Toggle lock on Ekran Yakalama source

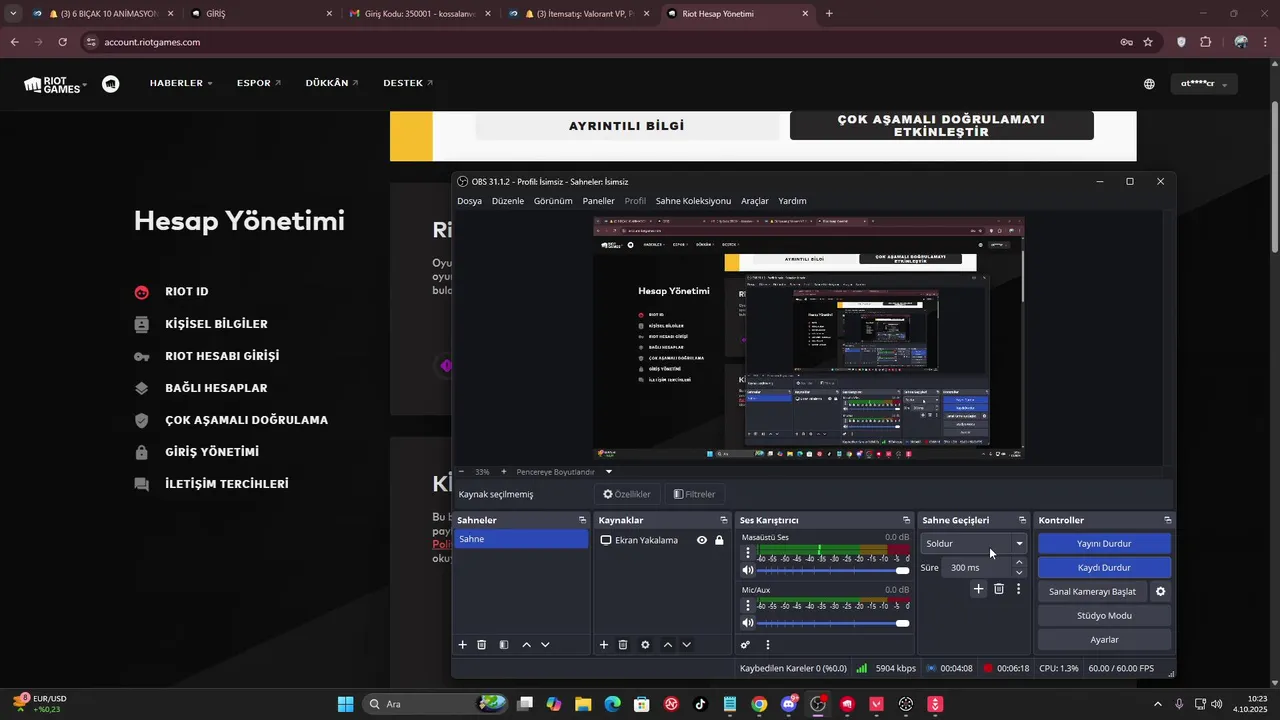tap(719, 540)
